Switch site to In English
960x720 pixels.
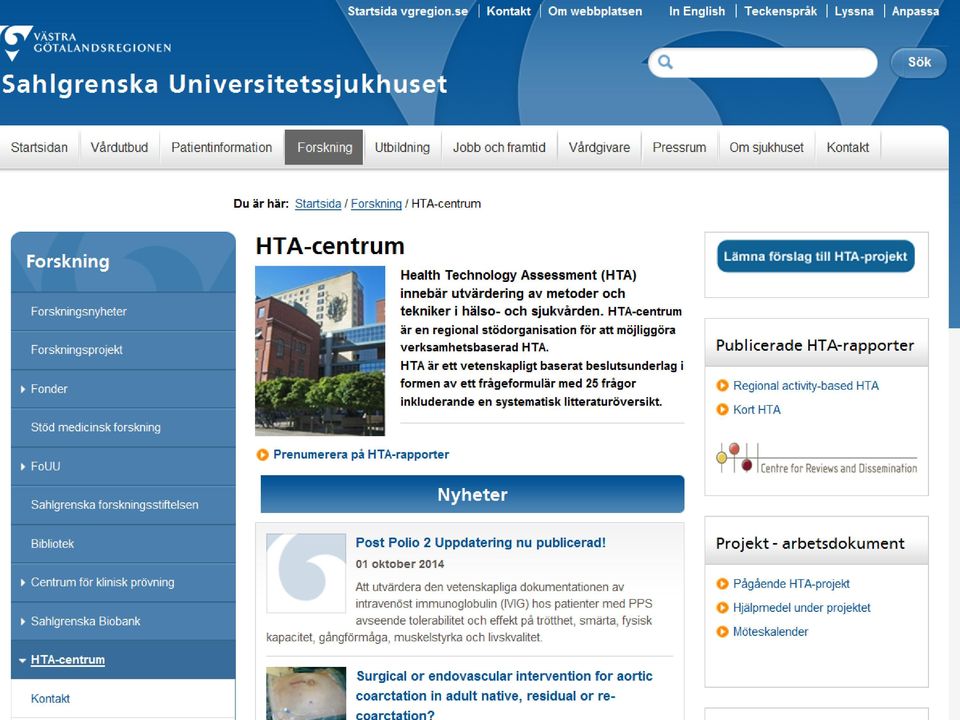(x=697, y=11)
